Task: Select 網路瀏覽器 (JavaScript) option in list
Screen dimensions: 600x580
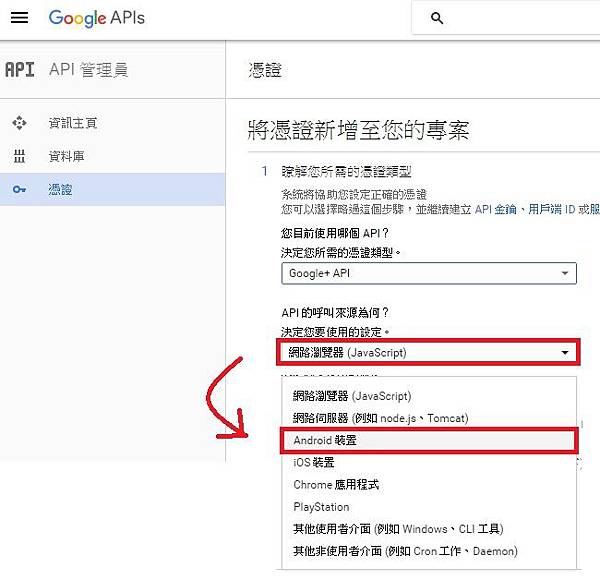Action: coord(429,396)
